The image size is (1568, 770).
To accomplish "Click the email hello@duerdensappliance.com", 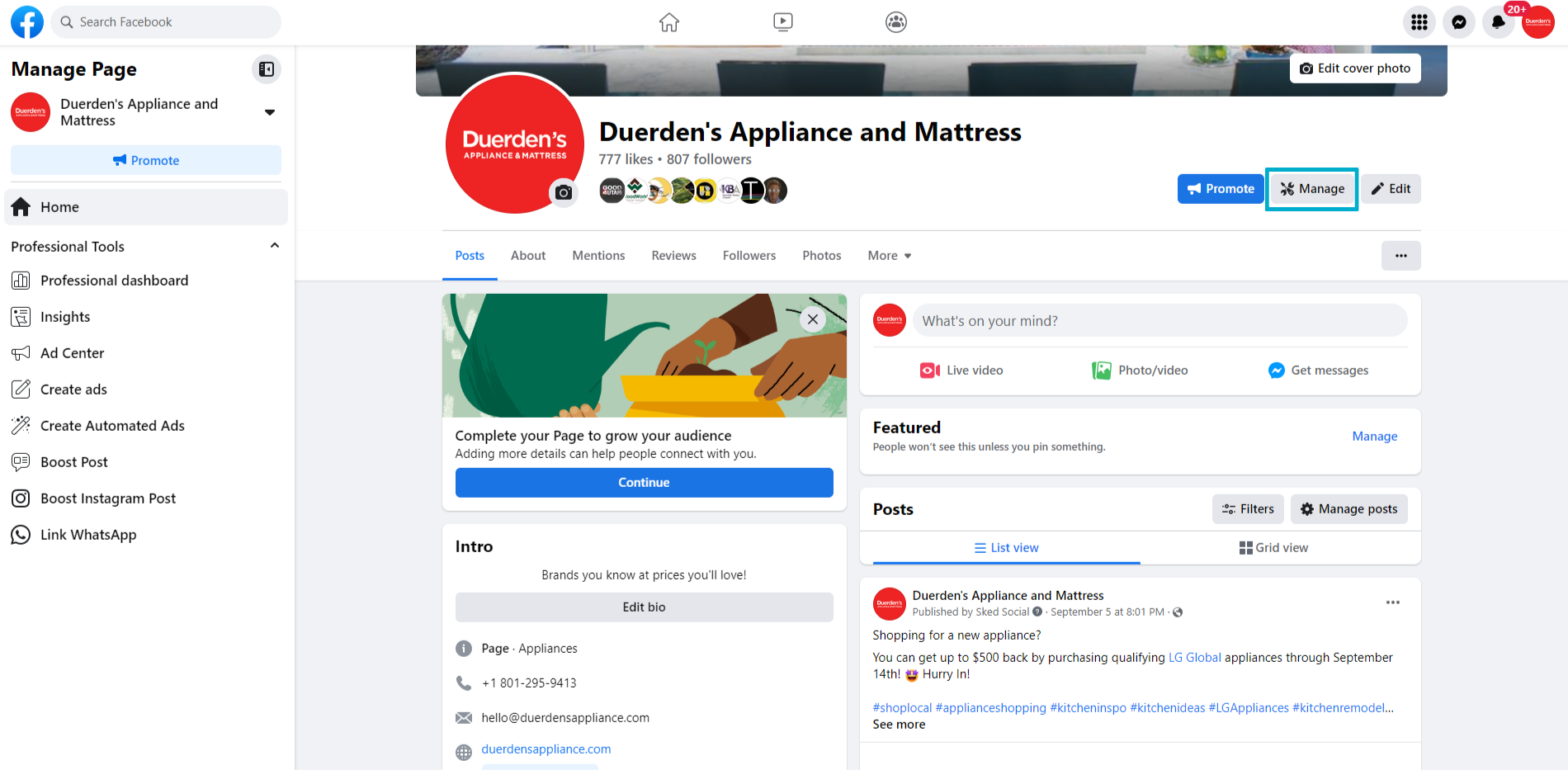I will (565, 718).
